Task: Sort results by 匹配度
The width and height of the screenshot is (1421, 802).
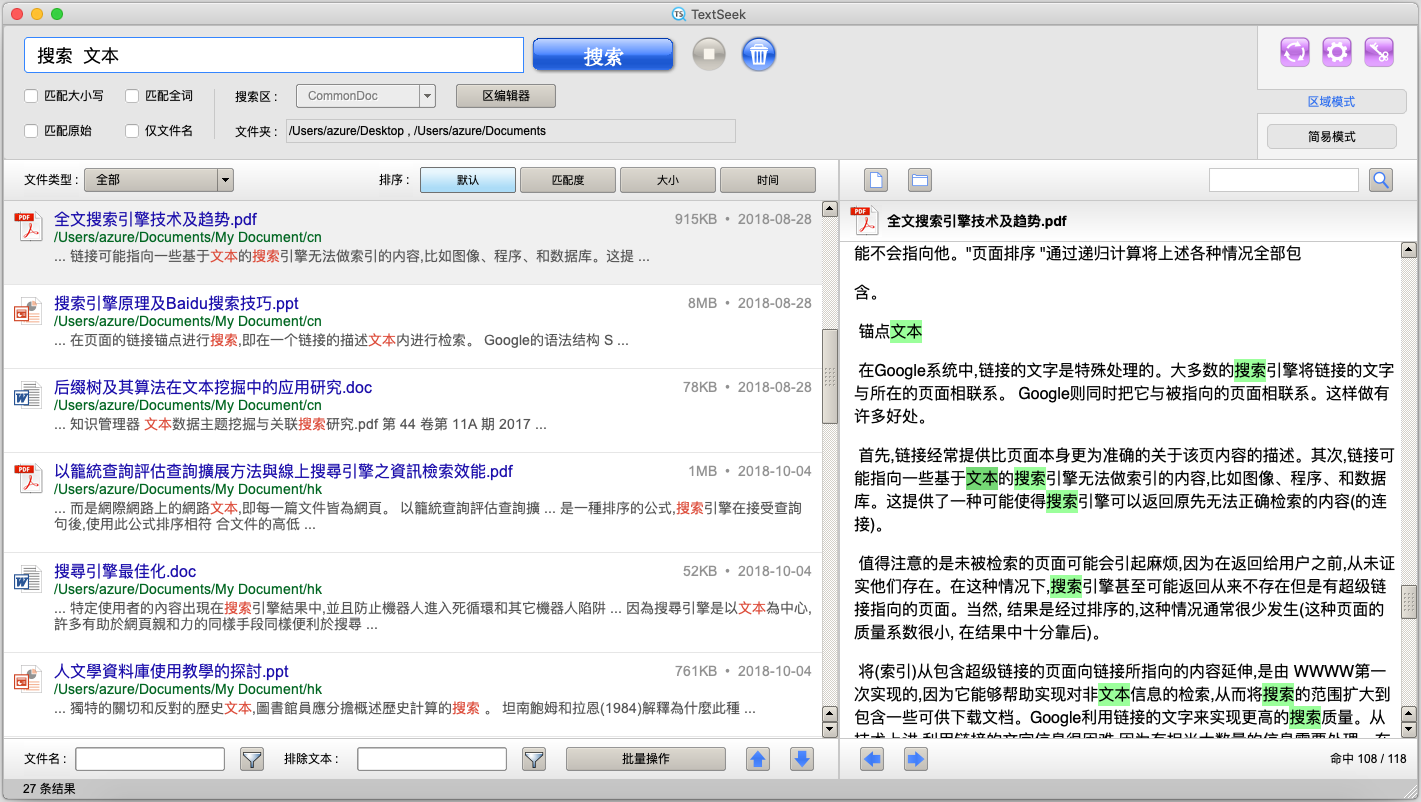Action: click(568, 180)
